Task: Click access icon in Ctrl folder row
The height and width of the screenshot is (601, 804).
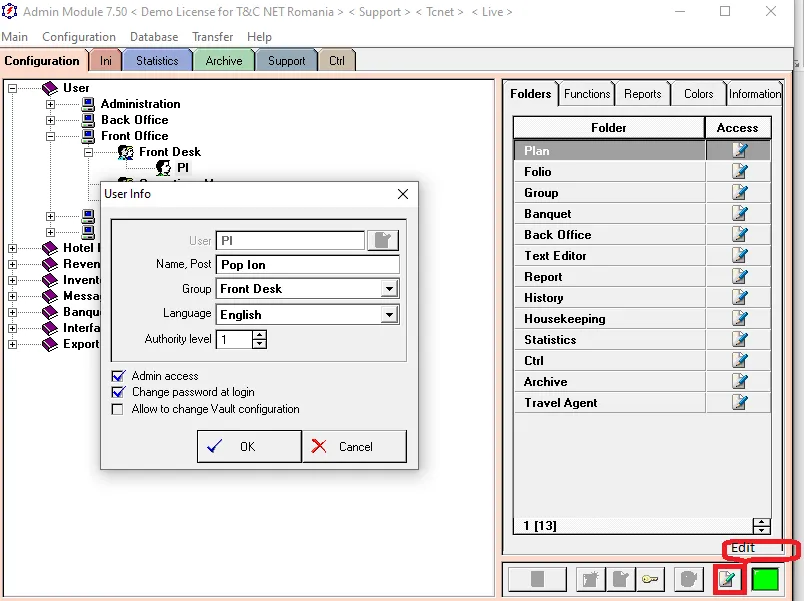Action: click(739, 360)
